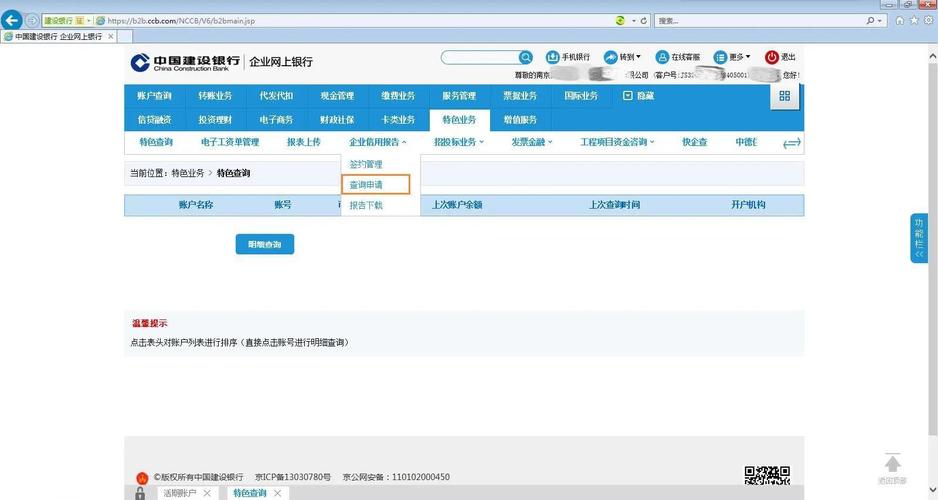Click the double-arrow scroll icon in submenu bar
The height and width of the screenshot is (500, 938).
792,143
